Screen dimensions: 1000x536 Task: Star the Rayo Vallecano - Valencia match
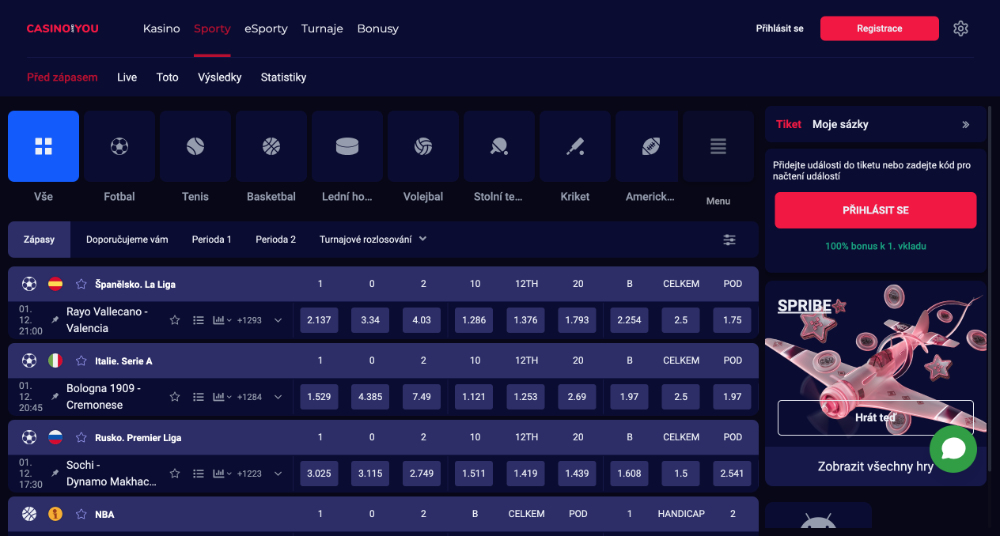click(175, 320)
